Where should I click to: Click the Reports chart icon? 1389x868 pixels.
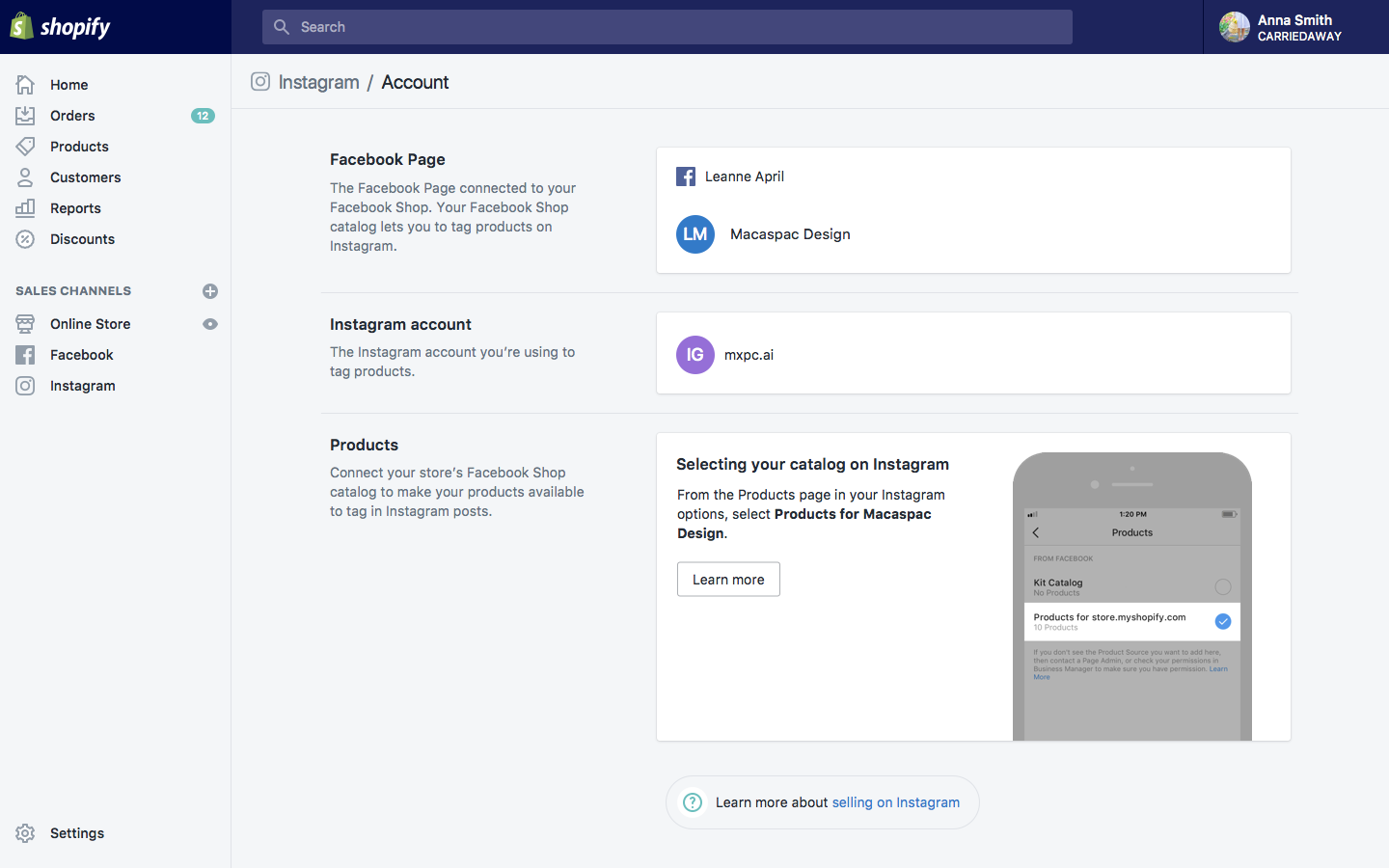[26, 208]
